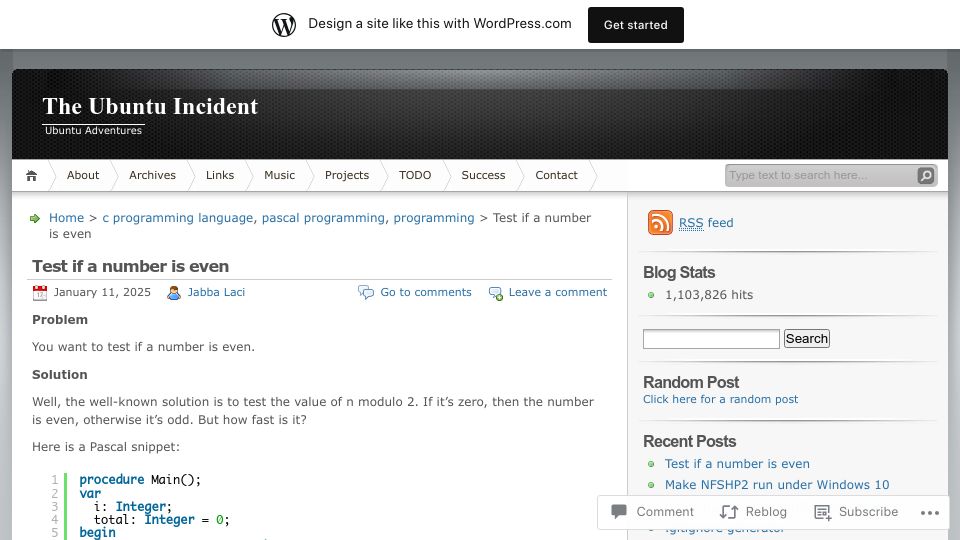Viewport: 960px width, 540px height.
Task: Click the search magnifier icon in header
Action: pos(926,176)
